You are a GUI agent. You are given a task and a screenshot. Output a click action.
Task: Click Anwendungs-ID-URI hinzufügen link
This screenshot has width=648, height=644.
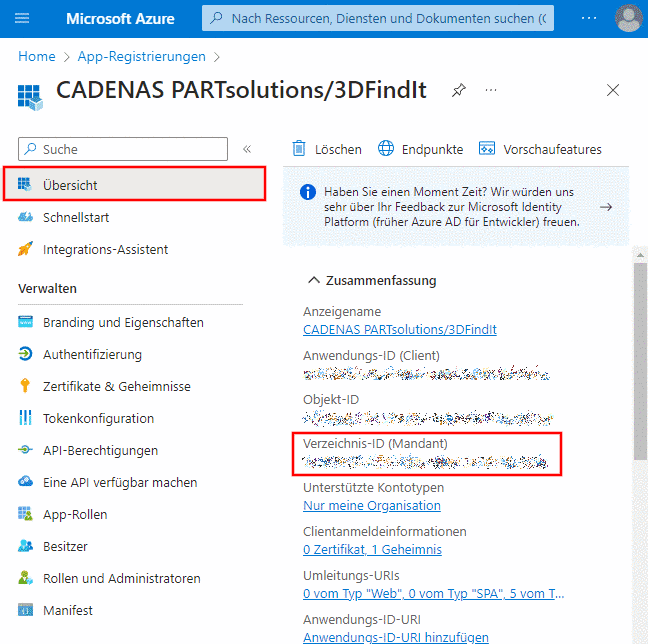(395, 637)
